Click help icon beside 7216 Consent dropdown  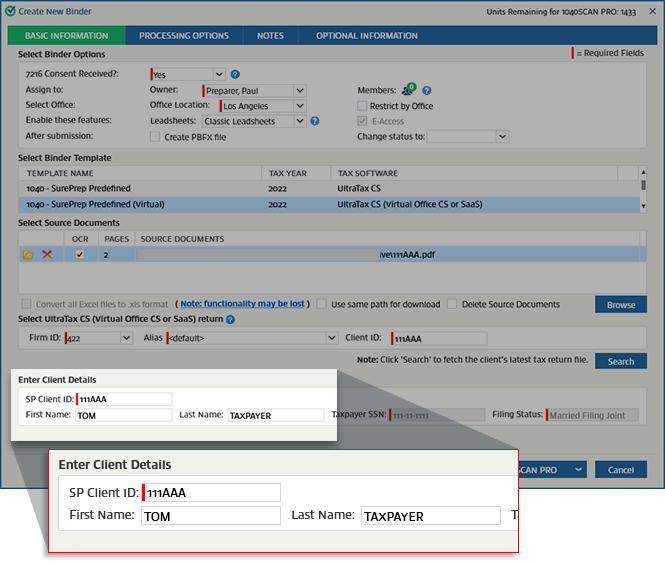[235, 74]
